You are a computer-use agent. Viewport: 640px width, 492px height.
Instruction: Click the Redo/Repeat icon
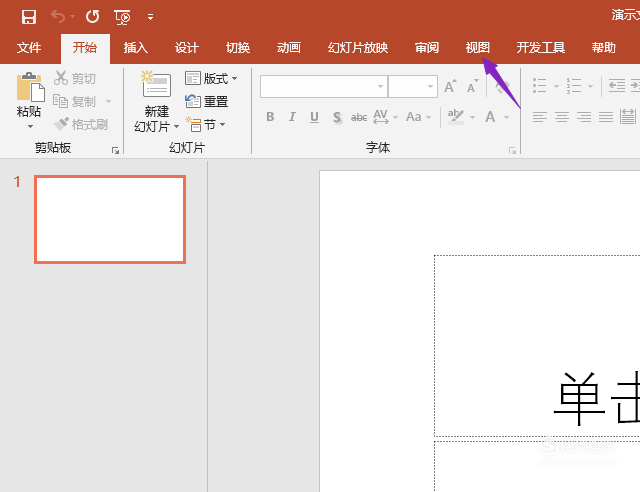pos(93,17)
